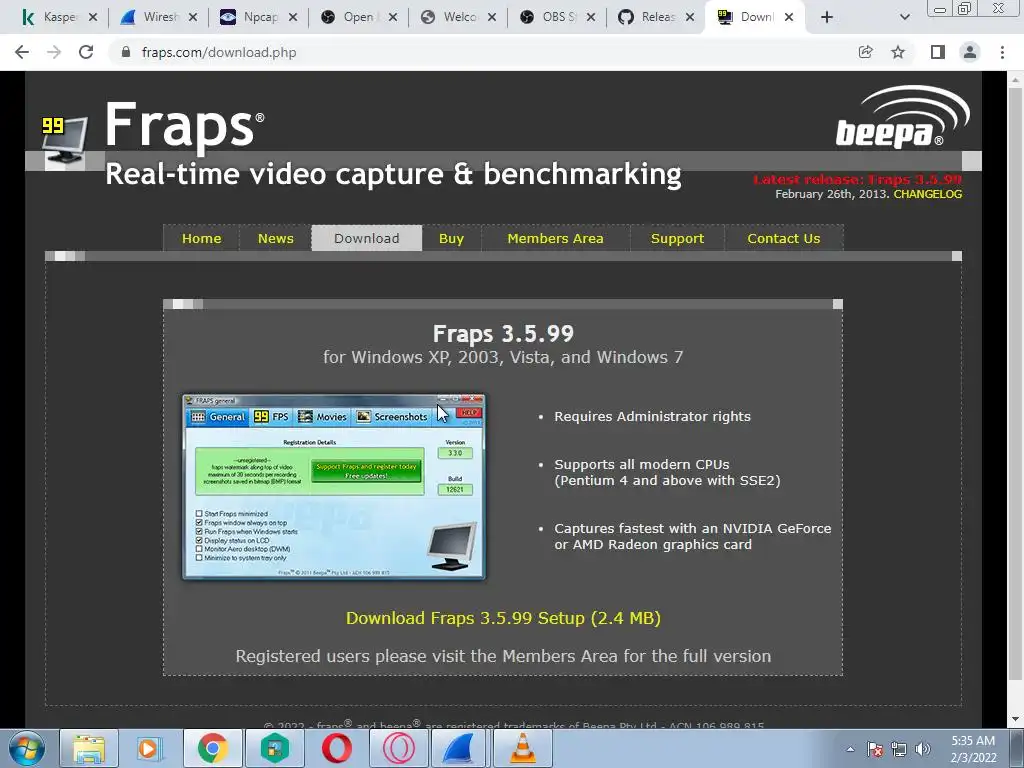
Task: Open a new browser tab
Action: [x=827, y=17]
